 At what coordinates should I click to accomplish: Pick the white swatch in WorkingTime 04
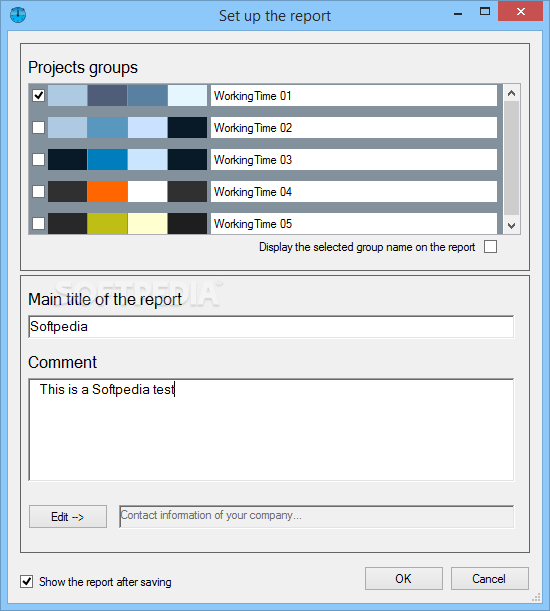pyautogui.click(x=147, y=191)
